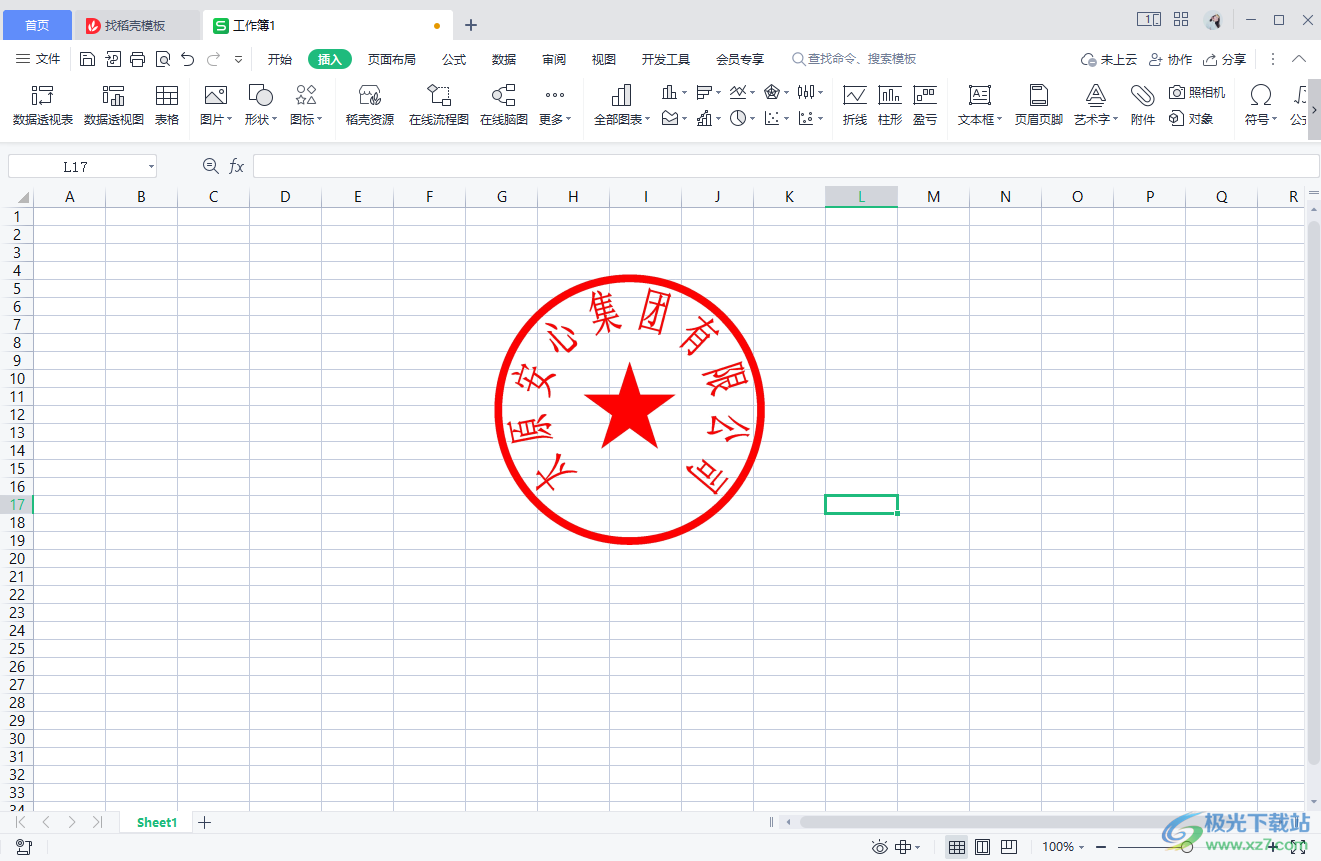This screenshot has height=861, width=1321.
Task: Expand the 更多 more dropdown
Action: click(555, 119)
